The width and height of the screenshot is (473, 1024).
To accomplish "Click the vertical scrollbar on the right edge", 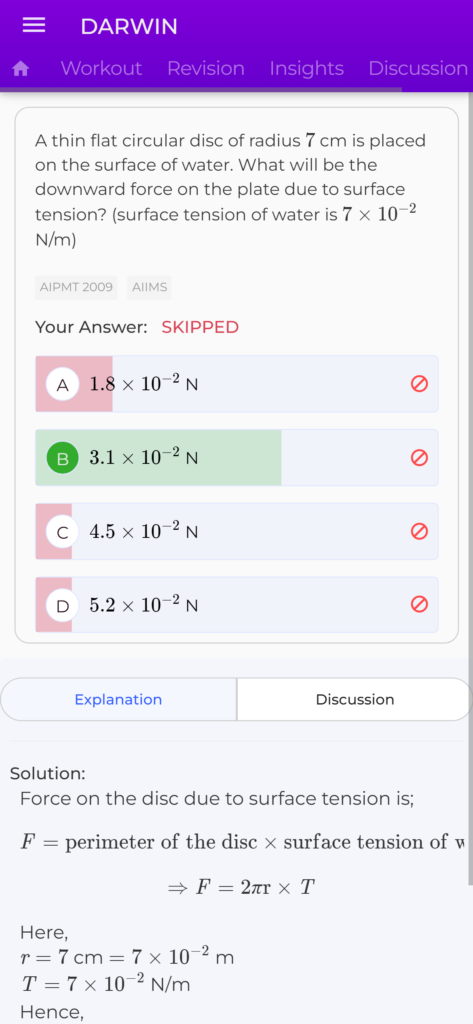I will point(470,488).
